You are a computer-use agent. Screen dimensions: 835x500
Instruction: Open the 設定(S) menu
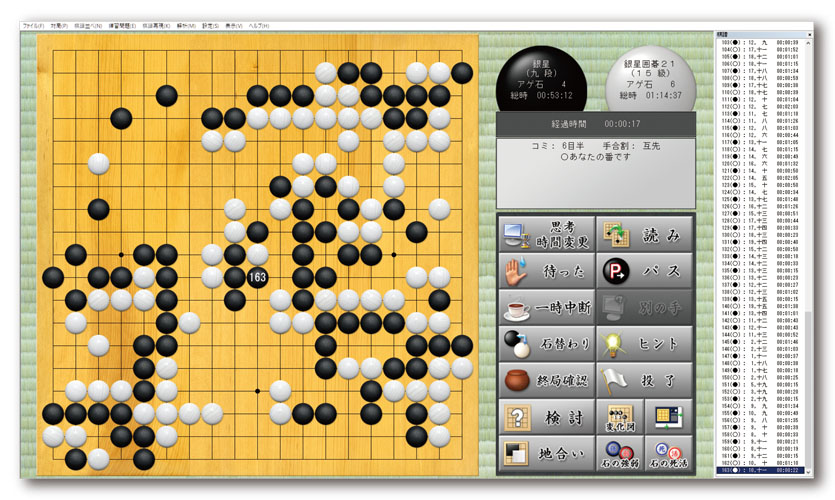pos(210,26)
